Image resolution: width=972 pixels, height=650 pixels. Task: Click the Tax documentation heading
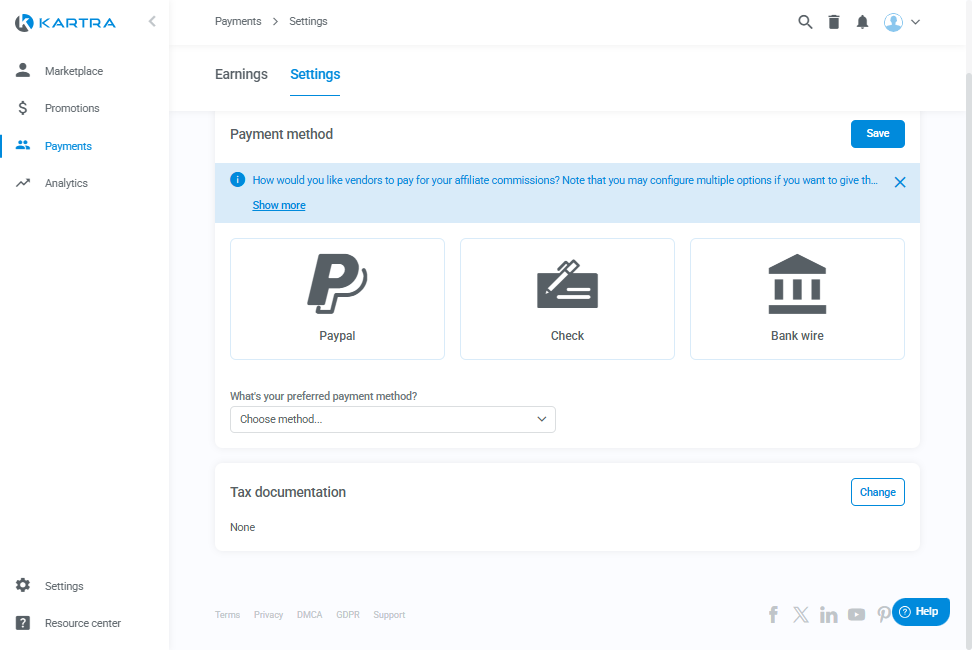288,492
